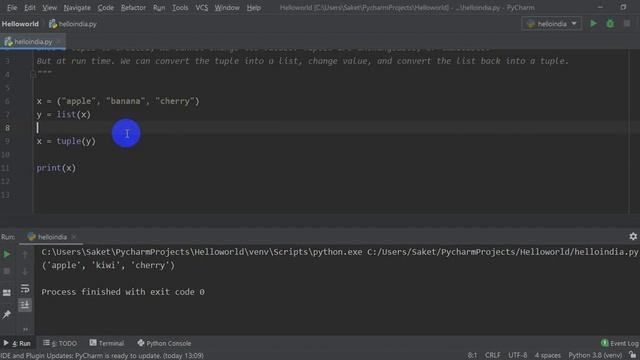Change the 4 spaces indent setting
The image size is (640, 360).
click(x=548, y=355)
